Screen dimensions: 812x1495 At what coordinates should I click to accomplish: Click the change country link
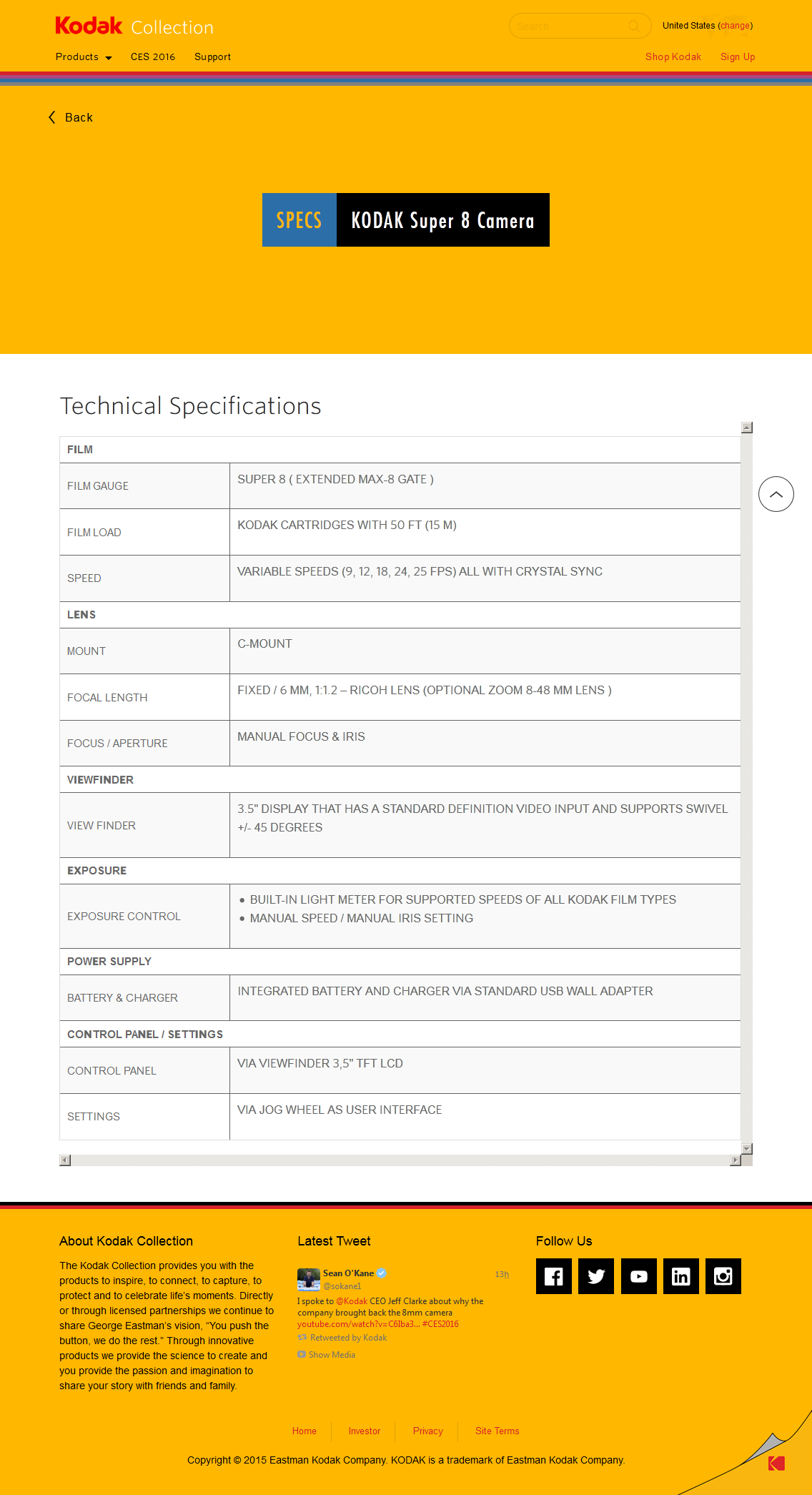(735, 26)
